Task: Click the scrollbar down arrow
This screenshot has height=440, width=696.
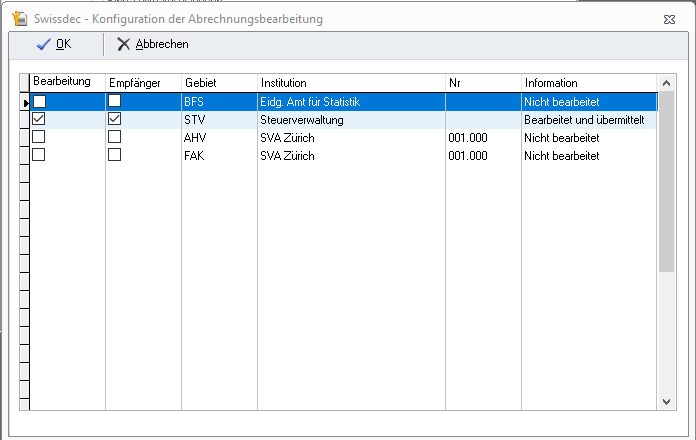Action: 667,400
